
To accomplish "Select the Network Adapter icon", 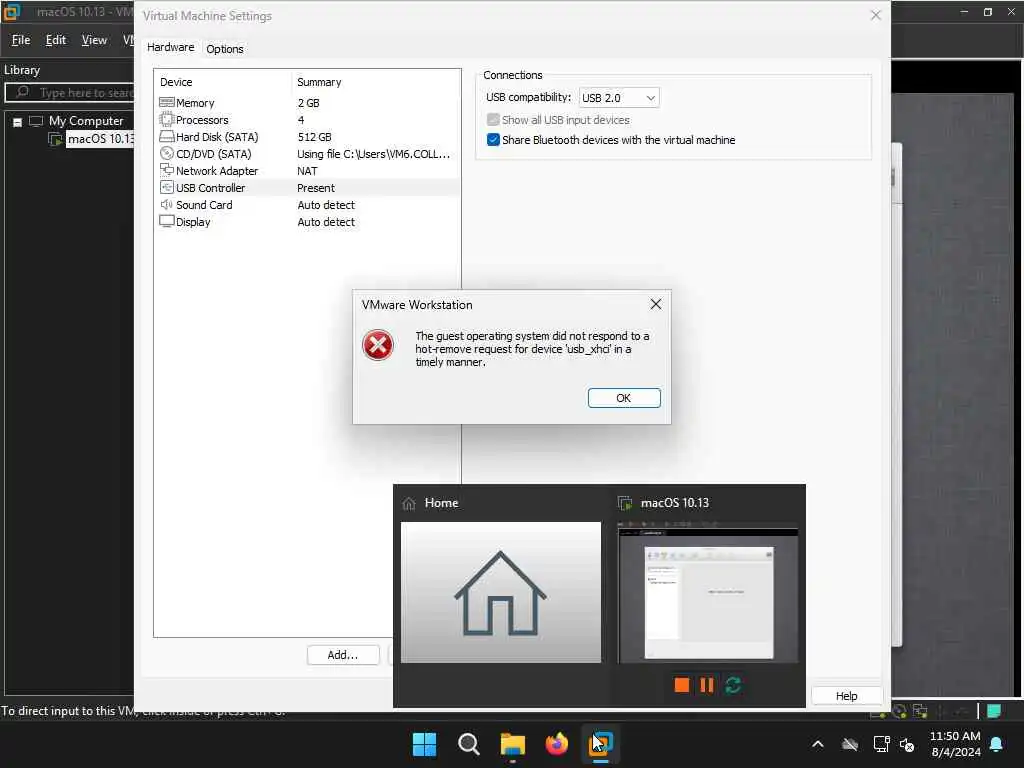I will coord(167,170).
